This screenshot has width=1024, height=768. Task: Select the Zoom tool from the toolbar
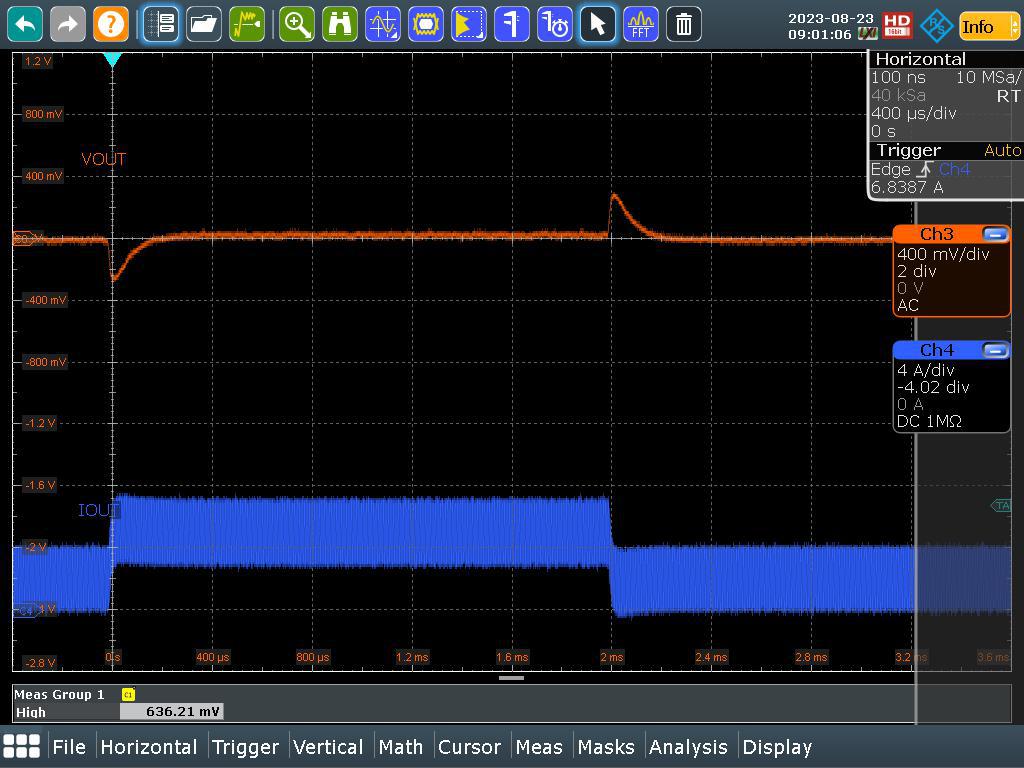point(297,24)
